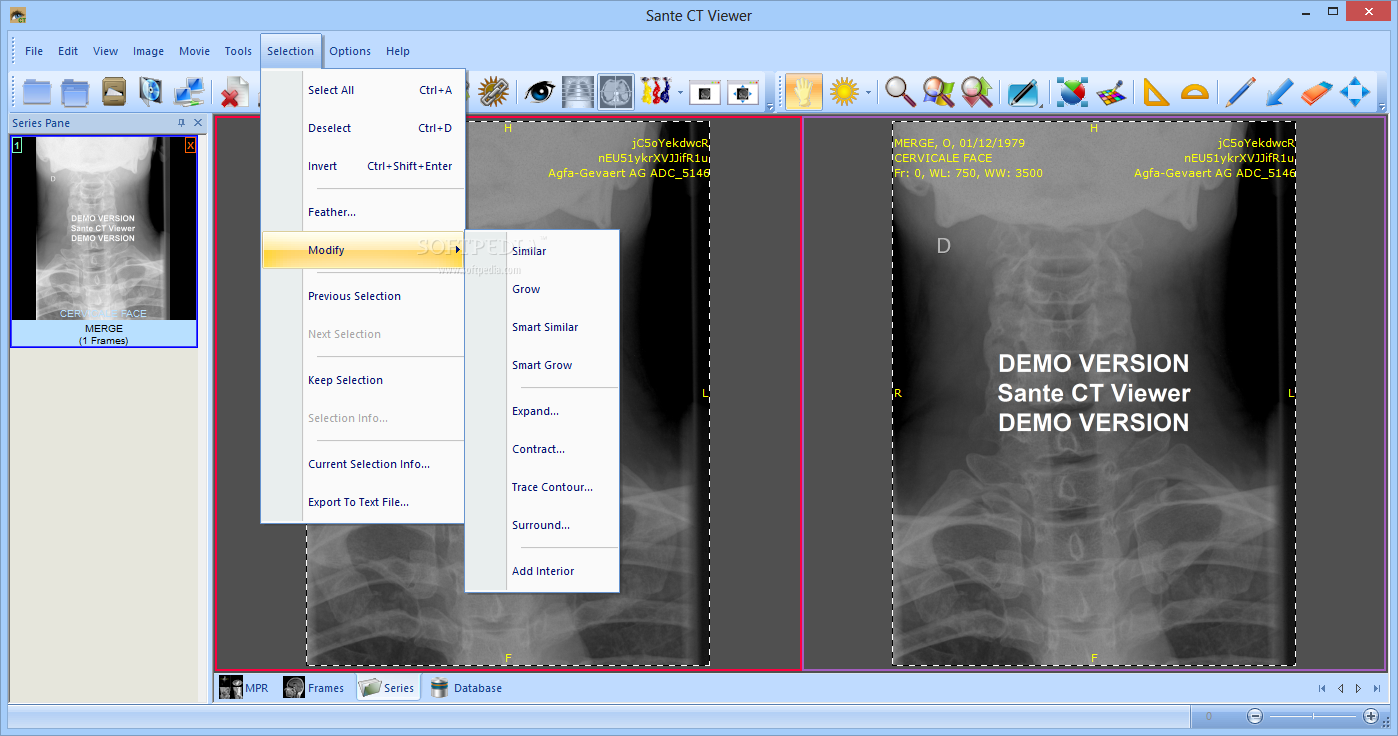Click the magnifier with Windows flag icon

click(938, 92)
